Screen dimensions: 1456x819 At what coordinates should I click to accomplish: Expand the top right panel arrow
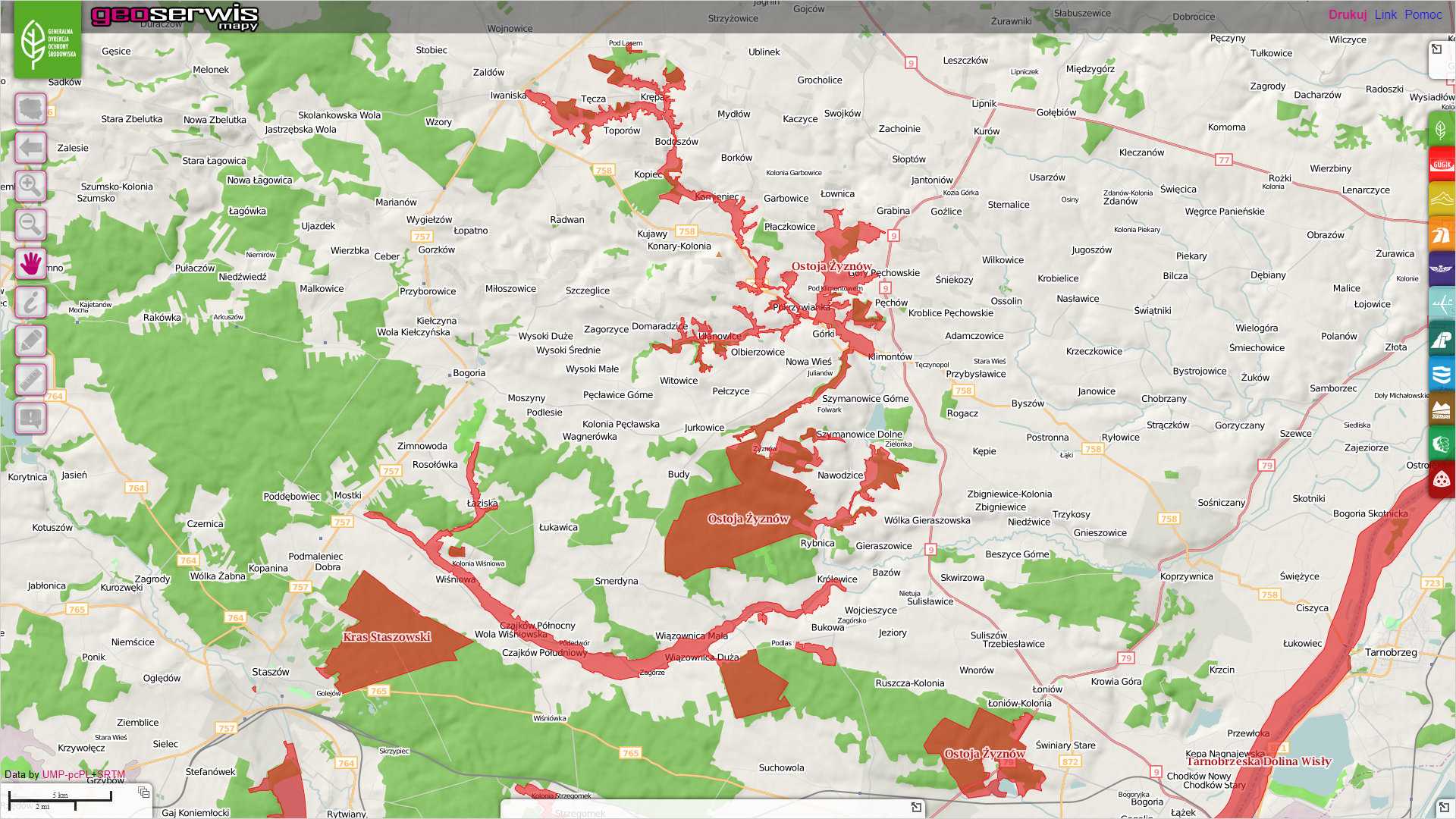pos(1436,49)
